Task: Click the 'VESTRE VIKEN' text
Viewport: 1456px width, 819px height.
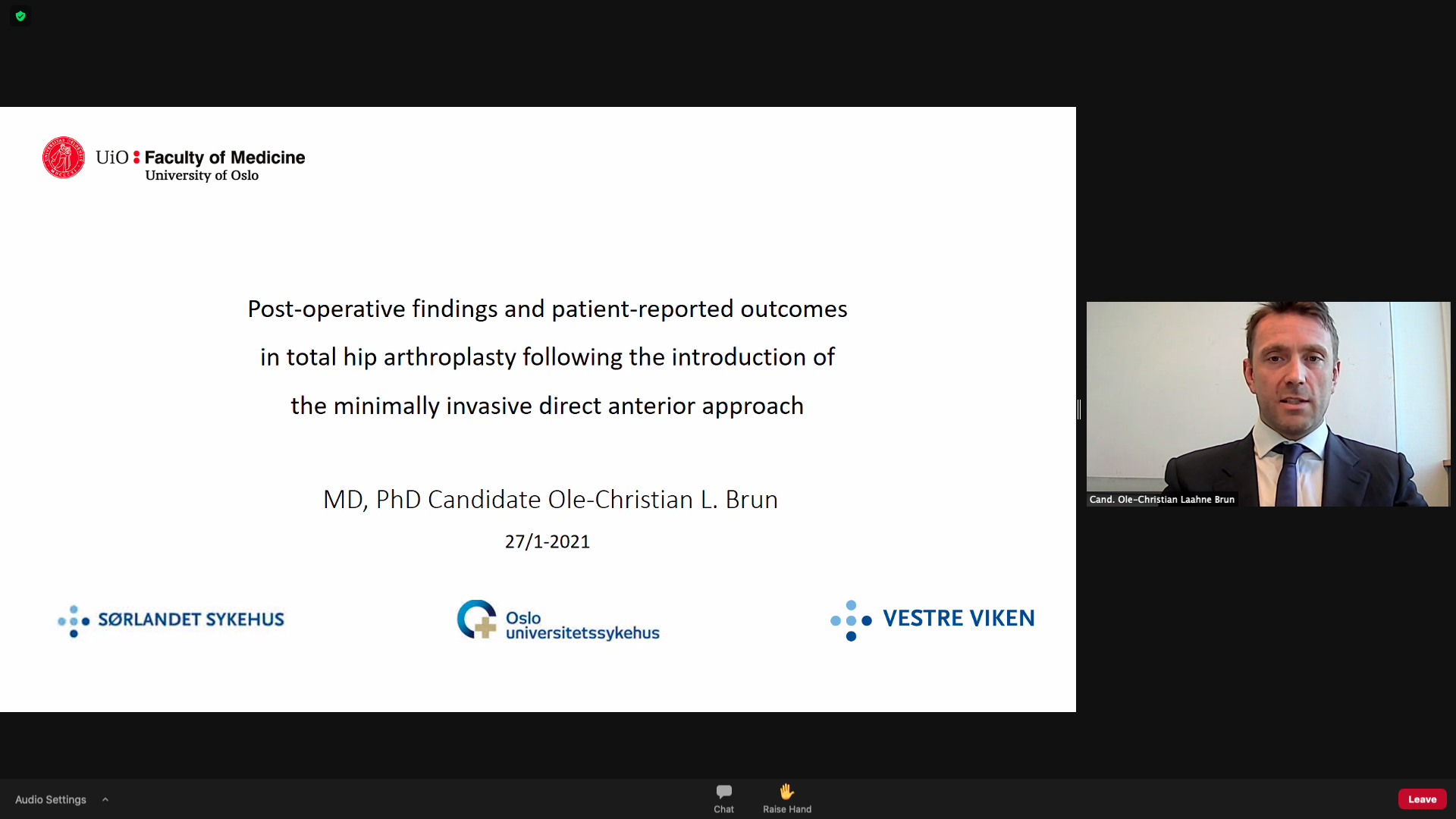Action: (959, 618)
